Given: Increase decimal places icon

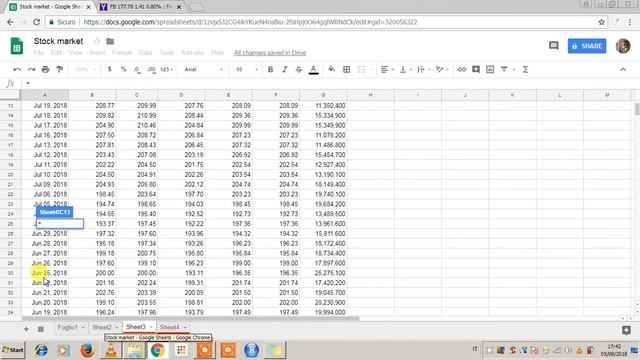Looking at the screenshot, I should tap(151, 70).
